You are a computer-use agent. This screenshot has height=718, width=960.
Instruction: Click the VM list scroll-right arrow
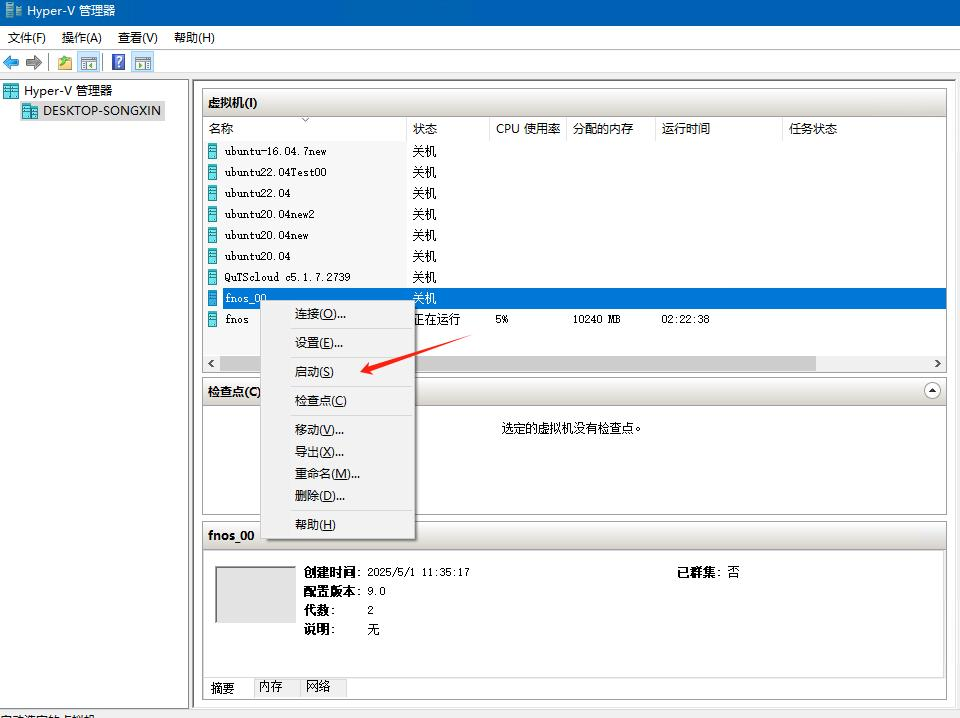tap(937, 364)
